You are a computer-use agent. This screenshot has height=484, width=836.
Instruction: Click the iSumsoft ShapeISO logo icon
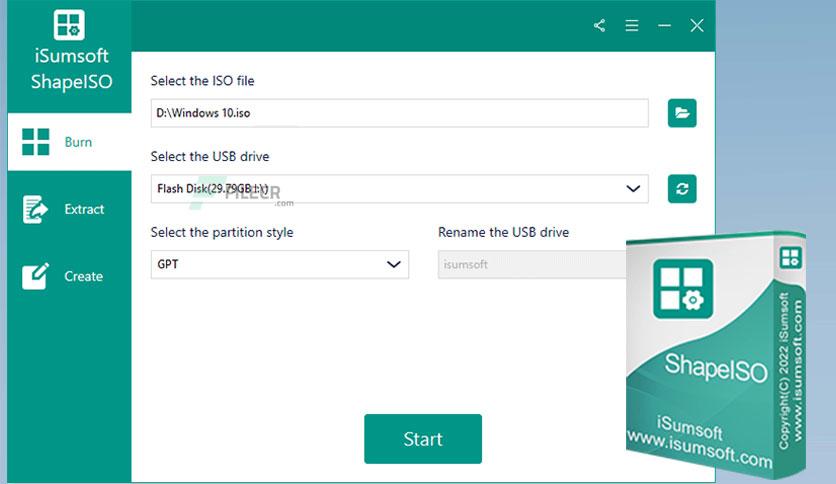69,25
